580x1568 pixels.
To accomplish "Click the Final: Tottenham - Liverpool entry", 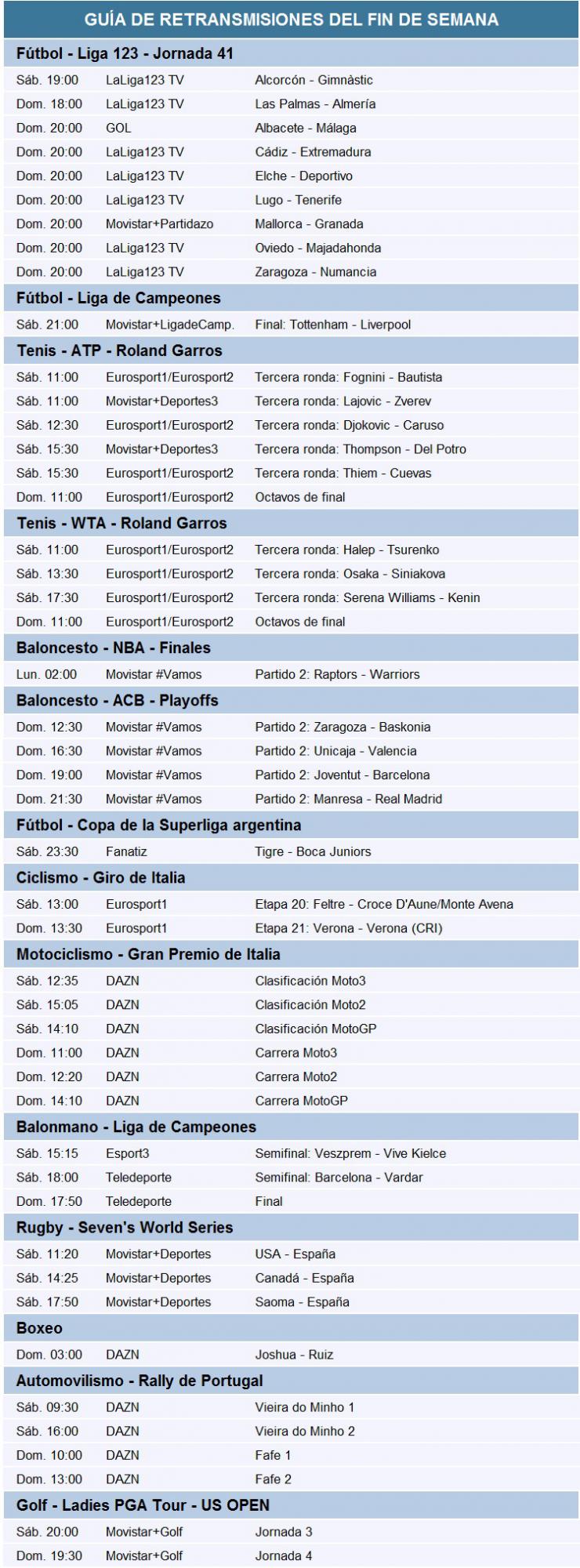I will [332, 325].
